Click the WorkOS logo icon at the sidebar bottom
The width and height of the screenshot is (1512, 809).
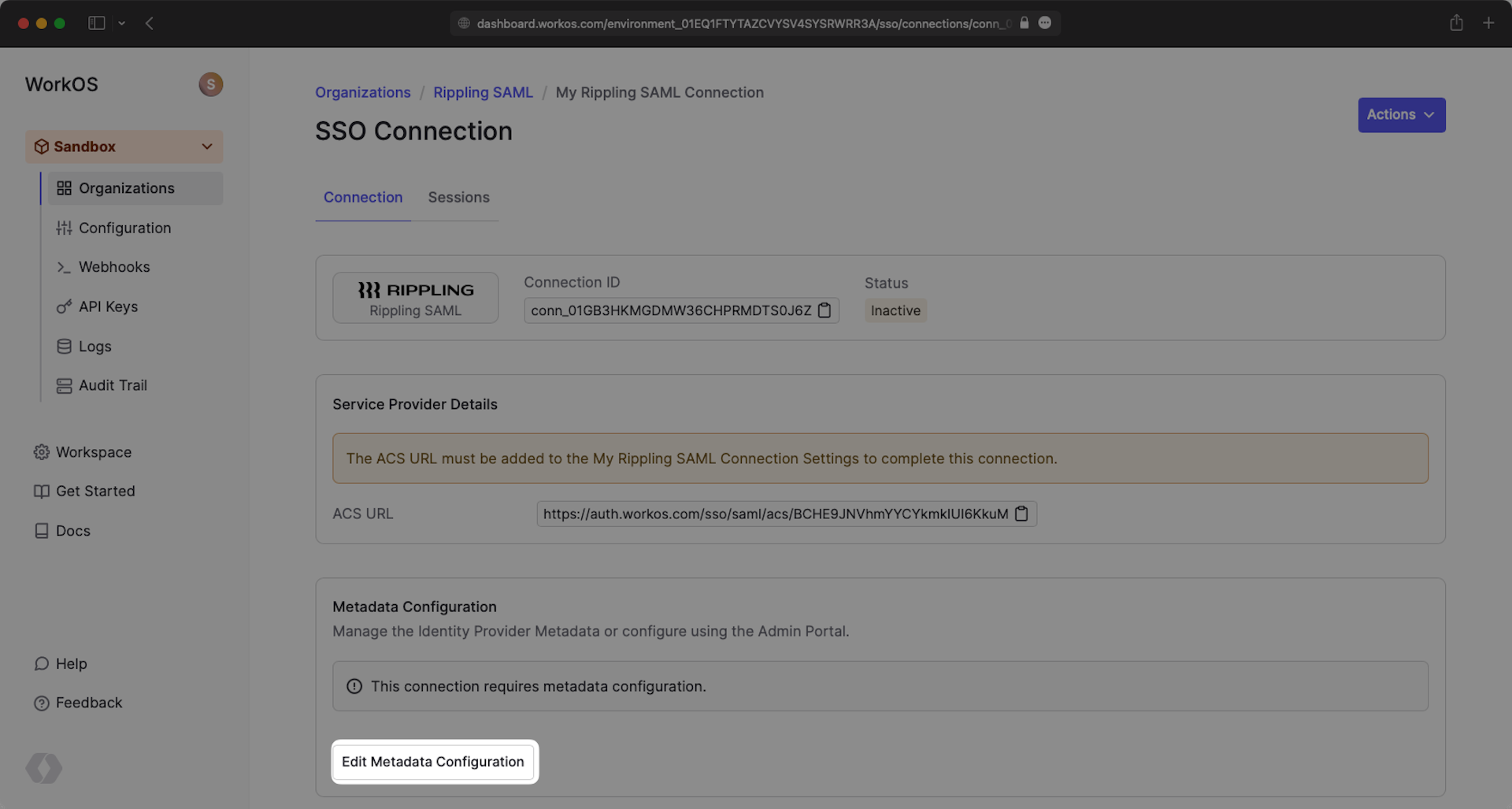tap(44, 768)
